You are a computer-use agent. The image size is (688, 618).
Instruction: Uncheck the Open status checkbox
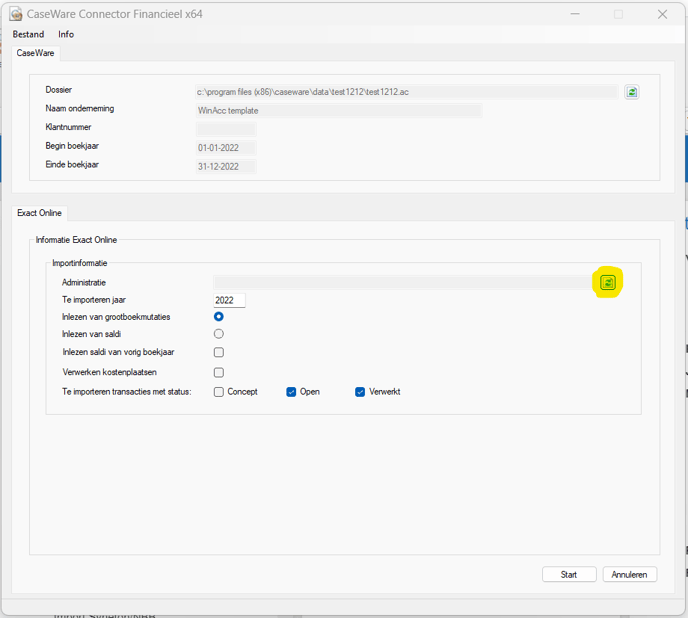pos(291,392)
